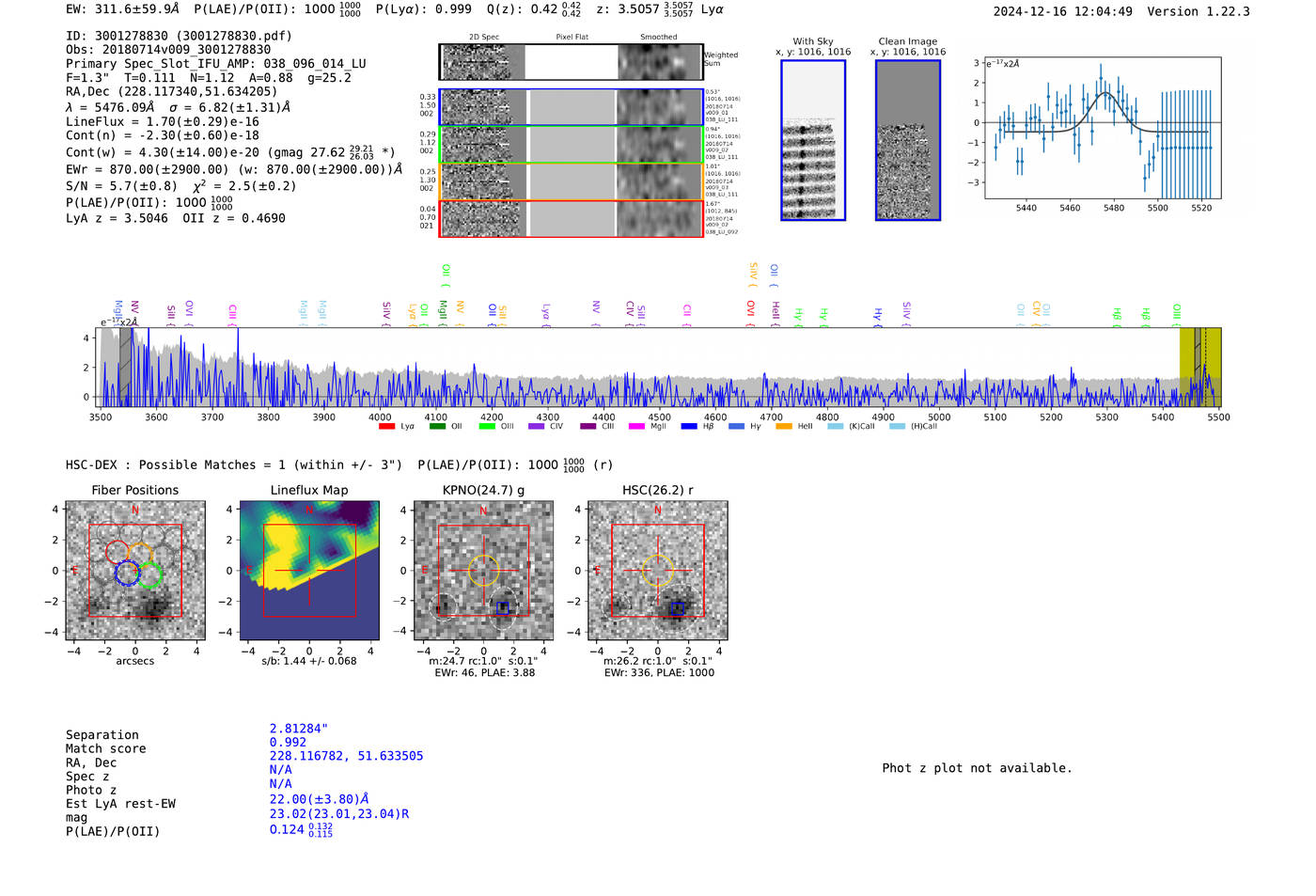
Task: Click the blue Hβ legend swatch
Action: point(689,427)
